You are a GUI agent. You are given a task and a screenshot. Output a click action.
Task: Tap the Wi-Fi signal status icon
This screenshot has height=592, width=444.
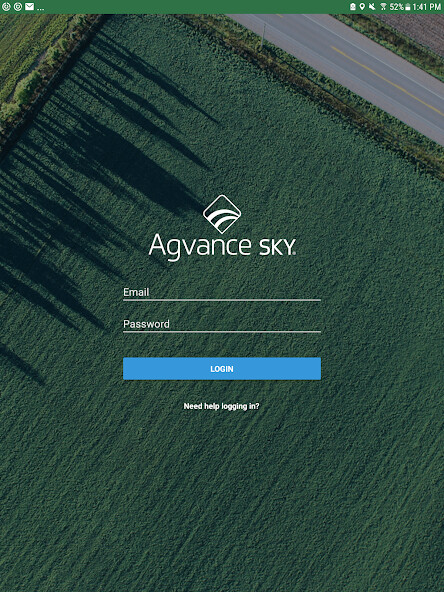[383, 6]
